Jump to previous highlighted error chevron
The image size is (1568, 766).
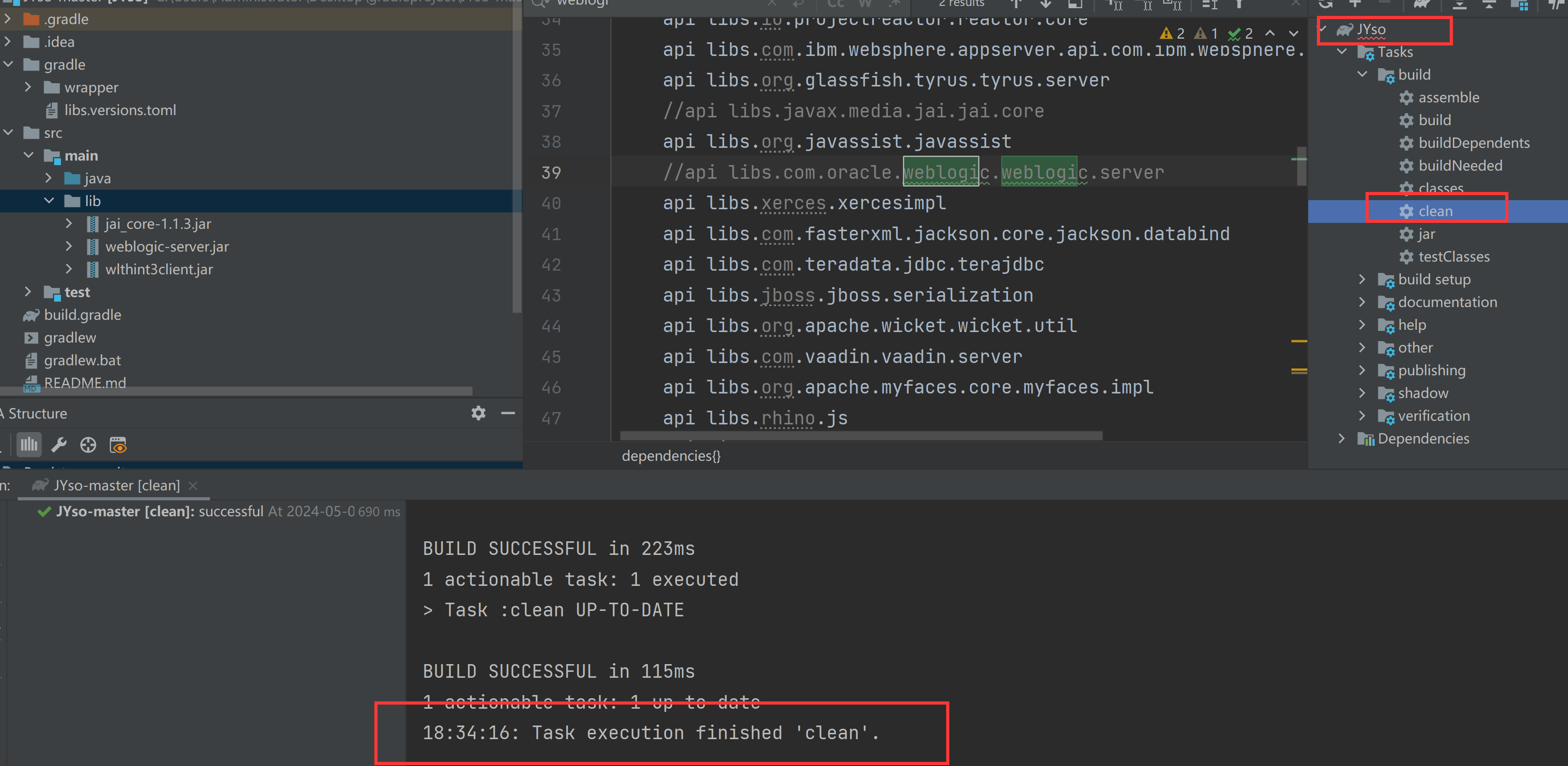pos(1270,33)
